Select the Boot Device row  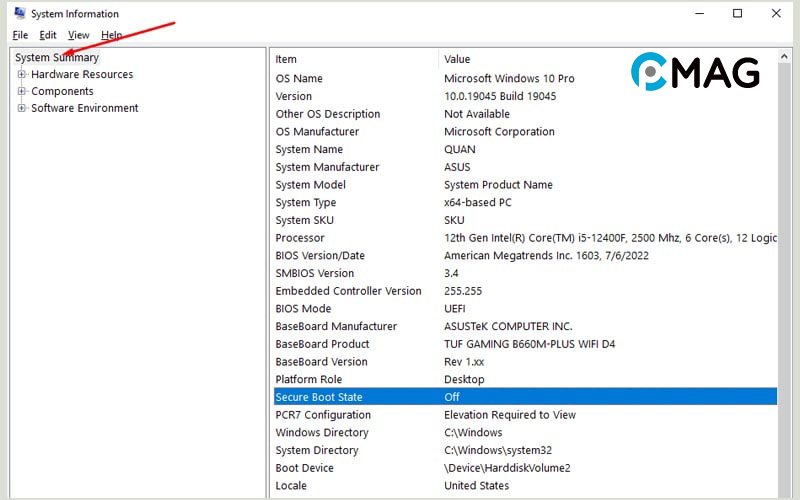click(526, 468)
